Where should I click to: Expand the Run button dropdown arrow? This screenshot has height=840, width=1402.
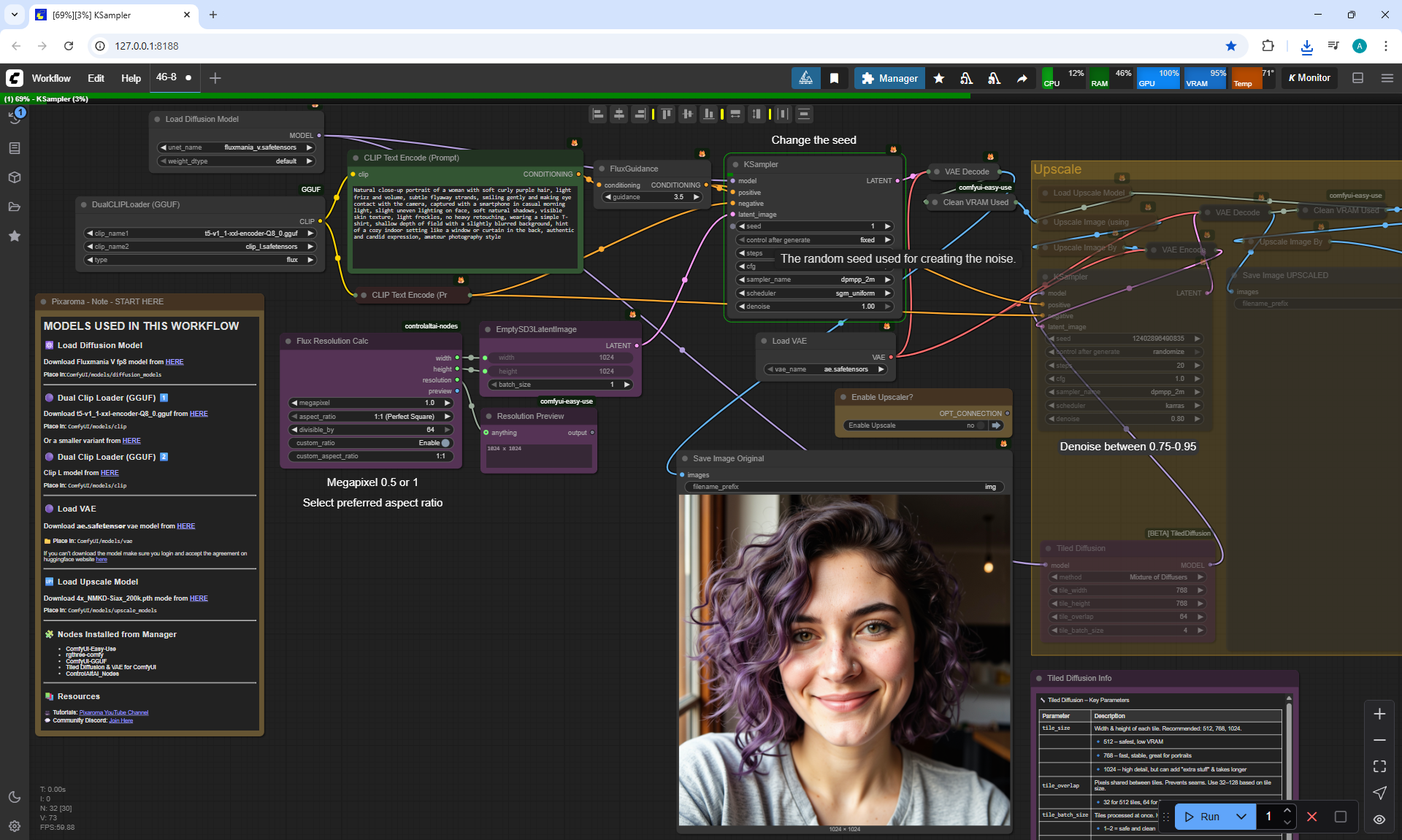pyautogui.click(x=1241, y=817)
